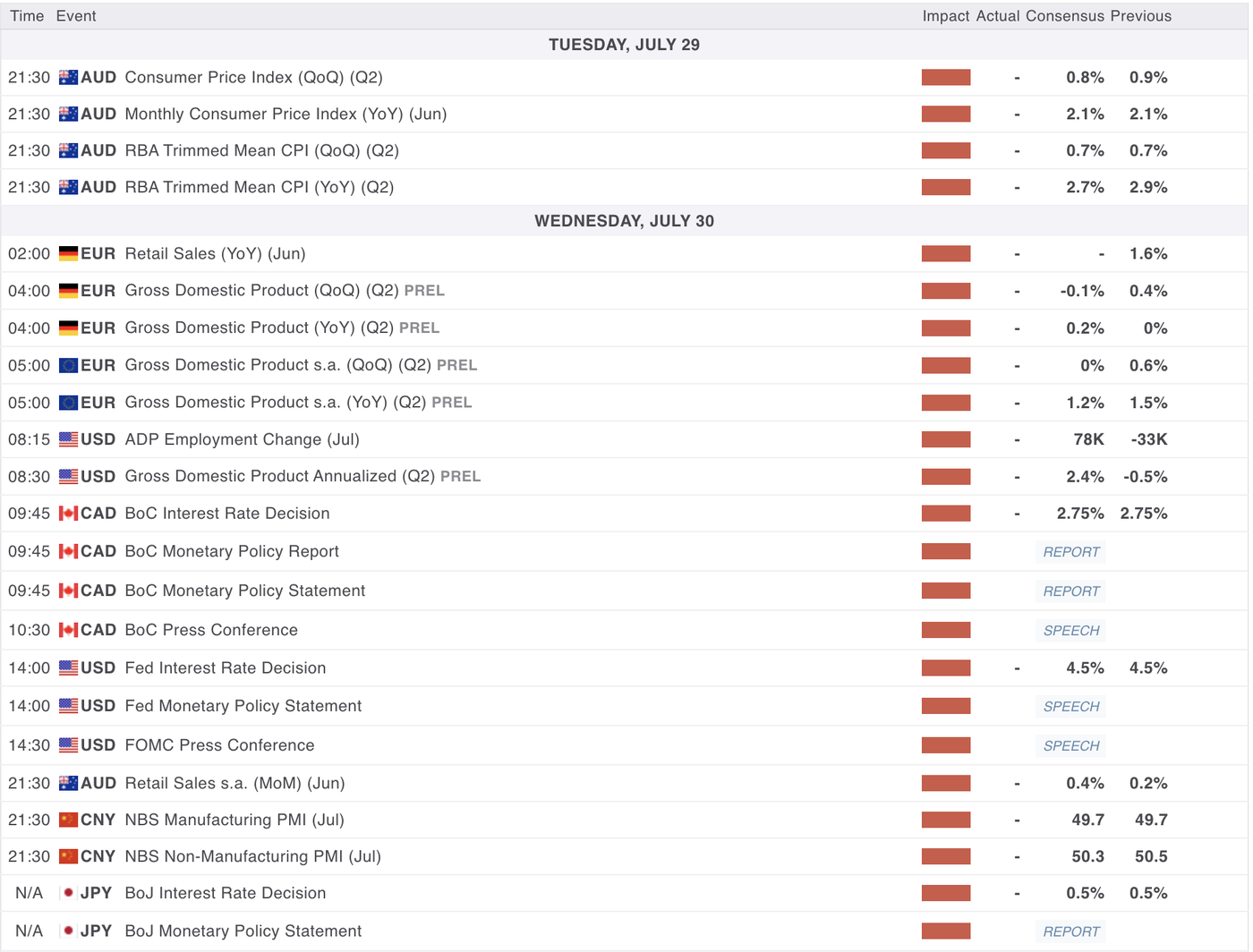Screen dimensions: 1253x952
Task: Click the Consensus column header
Action: [x=1064, y=16]
